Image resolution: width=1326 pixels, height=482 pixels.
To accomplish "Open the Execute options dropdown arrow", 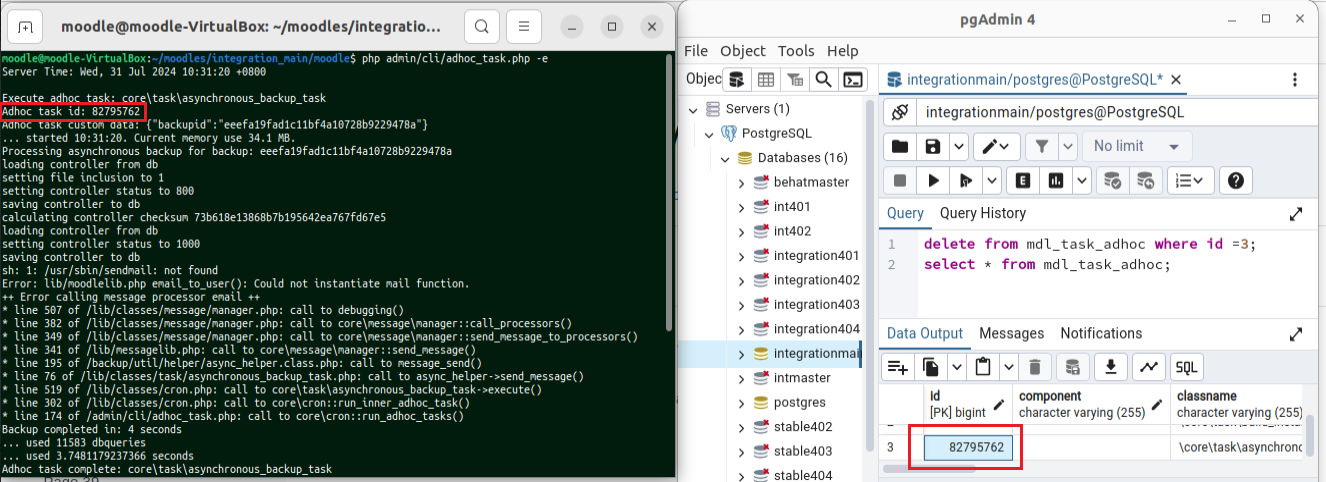I will pyautogui.click(x=990, y=181).
